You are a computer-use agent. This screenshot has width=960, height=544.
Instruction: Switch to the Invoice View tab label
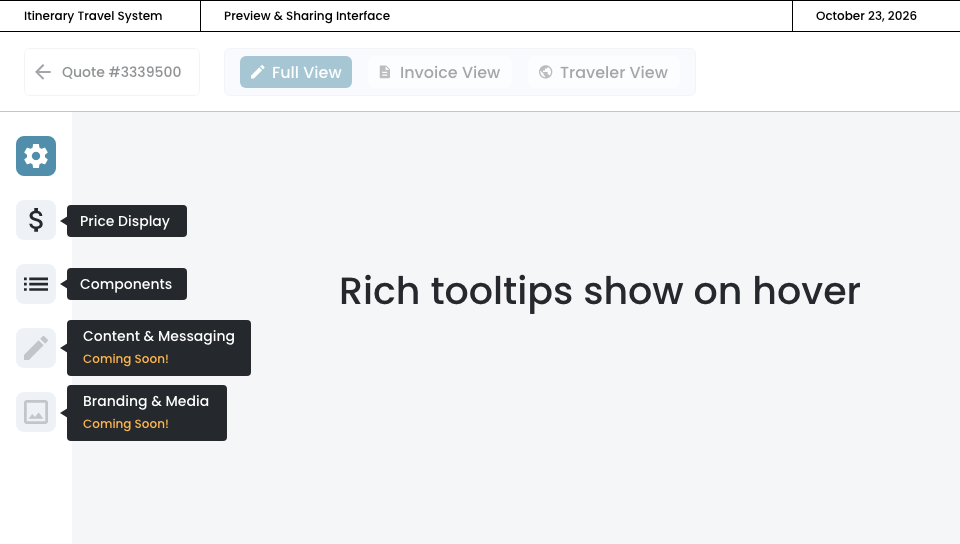coord(449,72)
